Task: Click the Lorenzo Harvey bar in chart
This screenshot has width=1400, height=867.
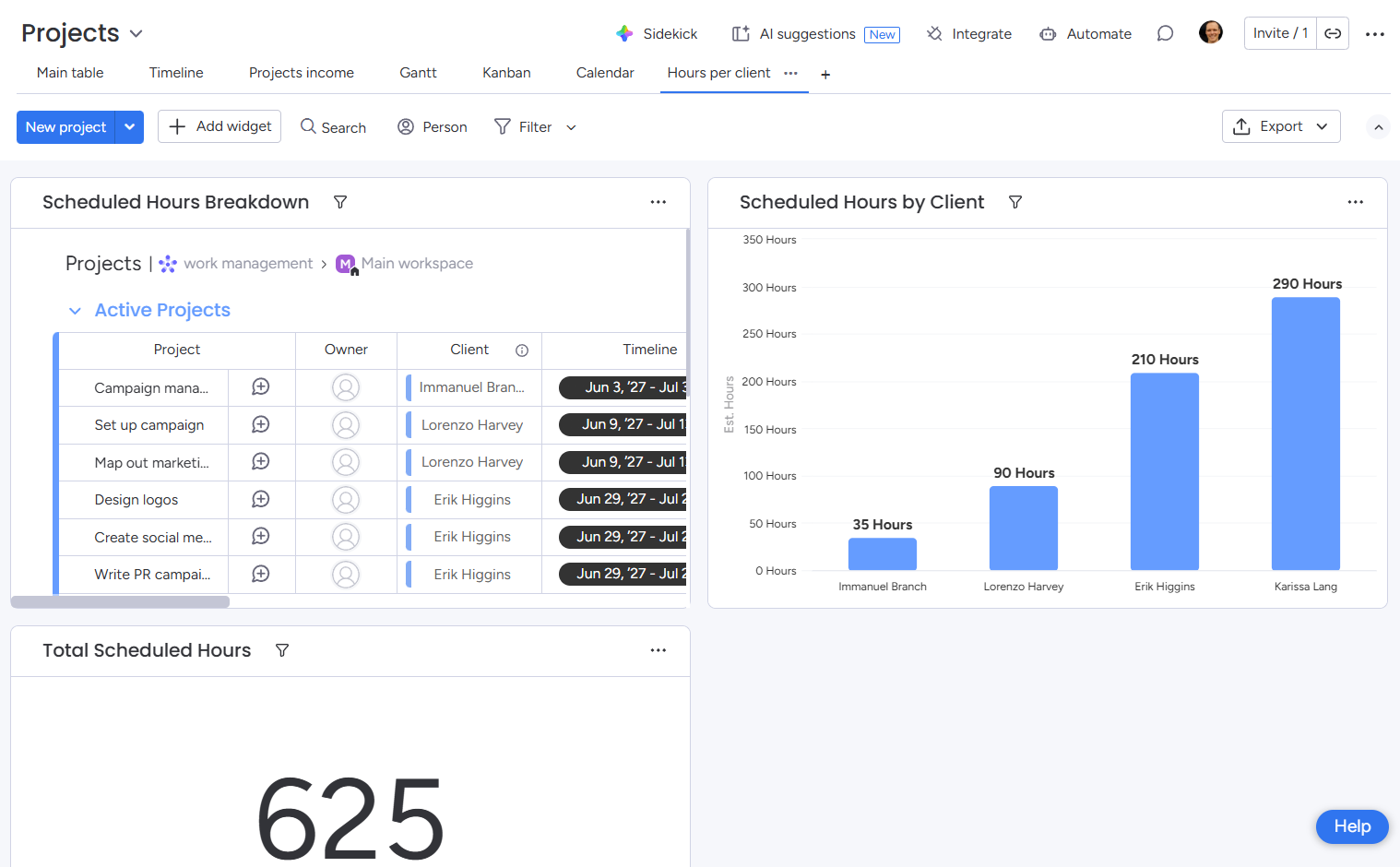Action: pos(1024,529)
